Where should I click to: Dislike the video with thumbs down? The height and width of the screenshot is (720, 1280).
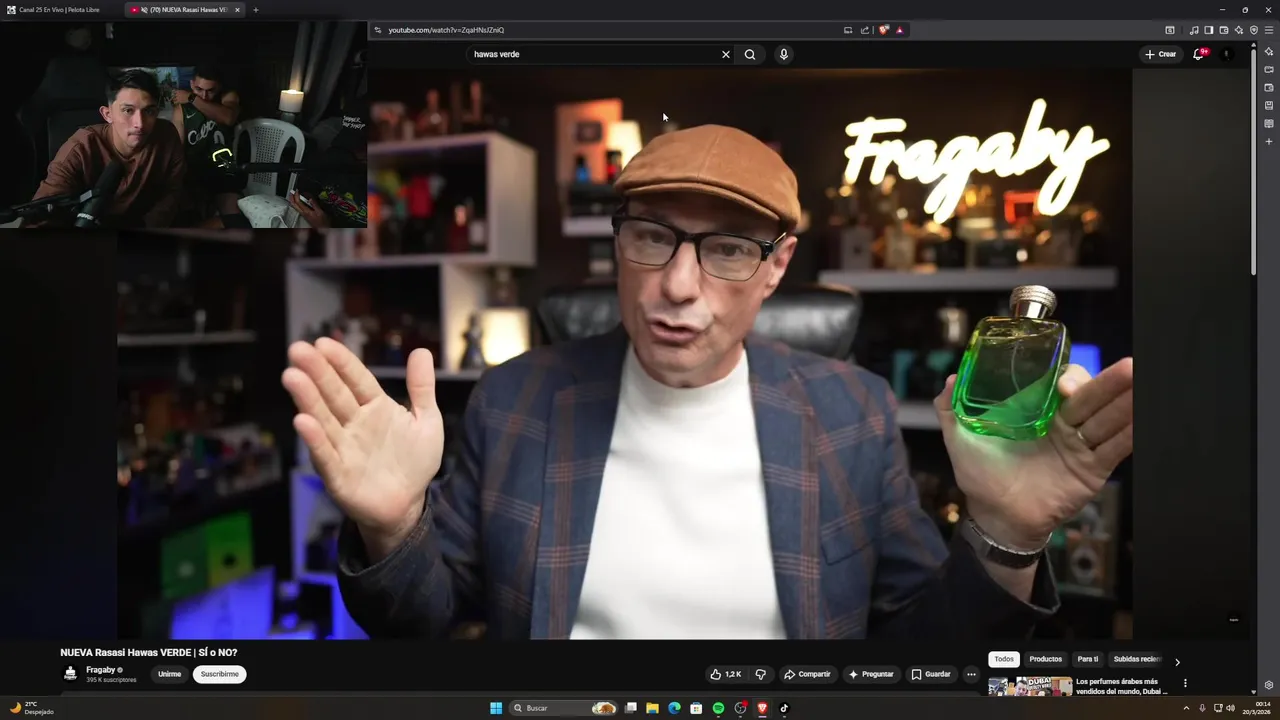coord(761,674)
